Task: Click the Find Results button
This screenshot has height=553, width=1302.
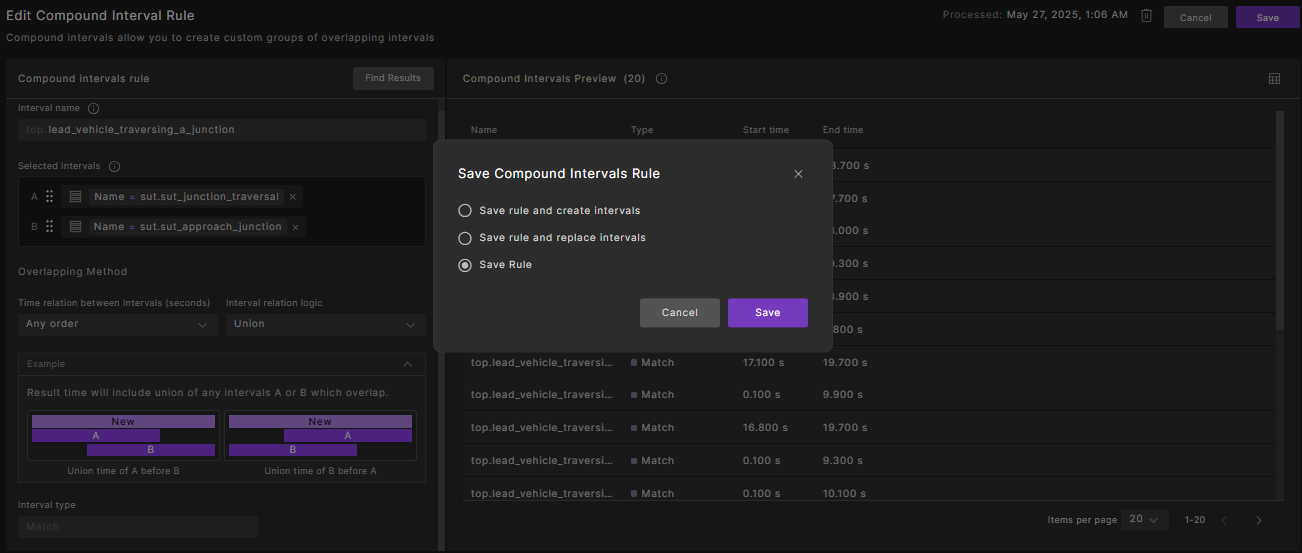Action: 393,78
